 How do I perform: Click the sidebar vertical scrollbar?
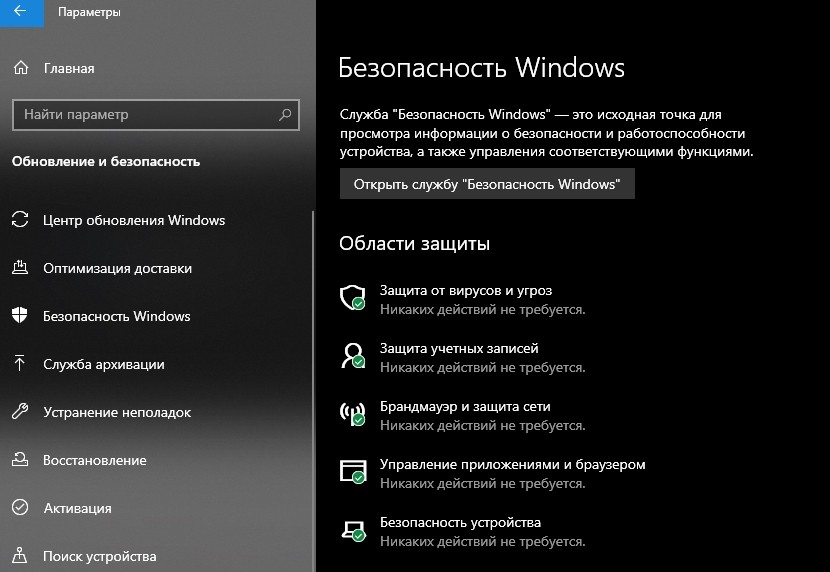pos(313,392)
